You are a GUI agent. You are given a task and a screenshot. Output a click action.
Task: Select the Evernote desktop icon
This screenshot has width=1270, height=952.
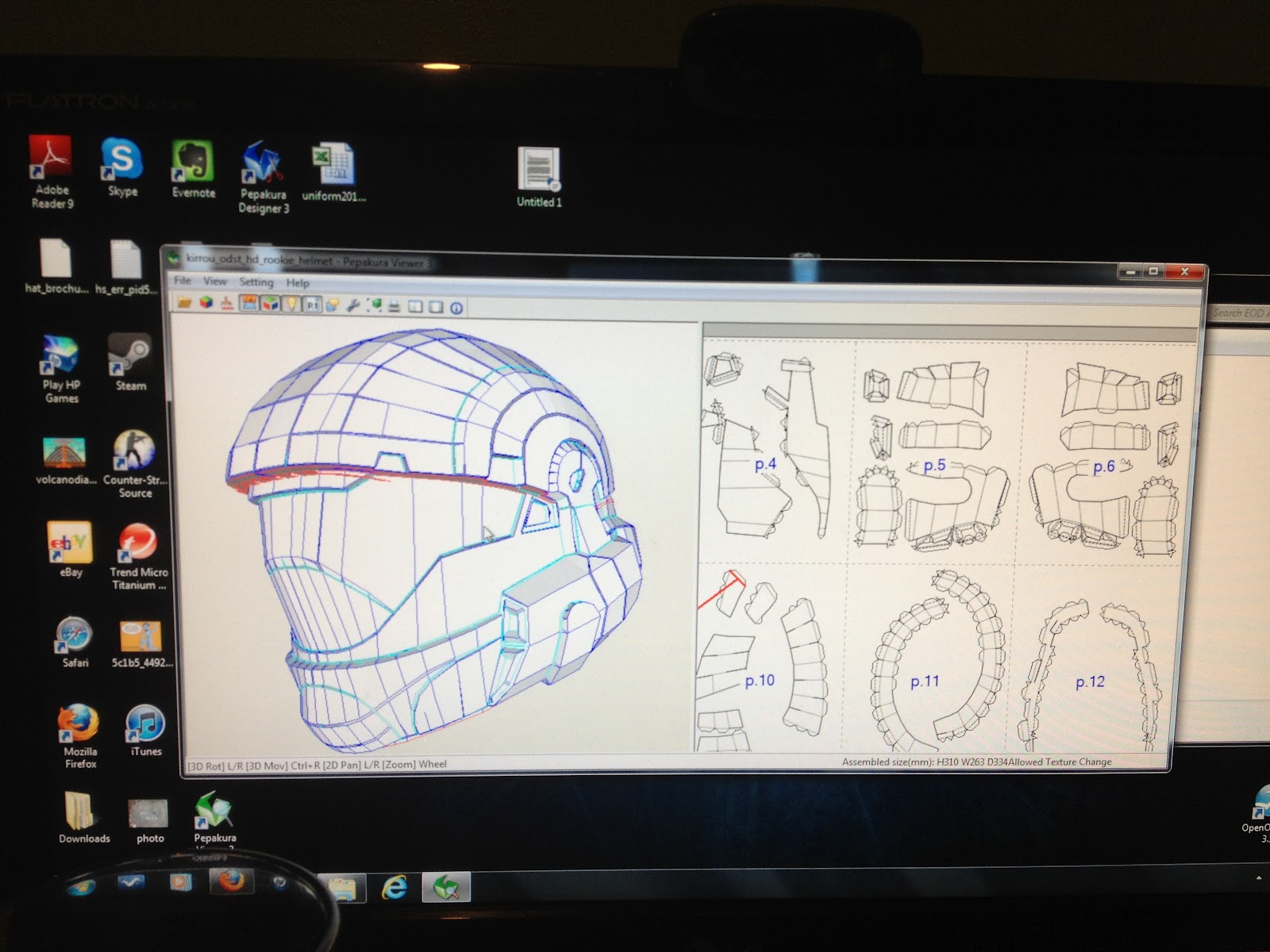pos(193,170)
